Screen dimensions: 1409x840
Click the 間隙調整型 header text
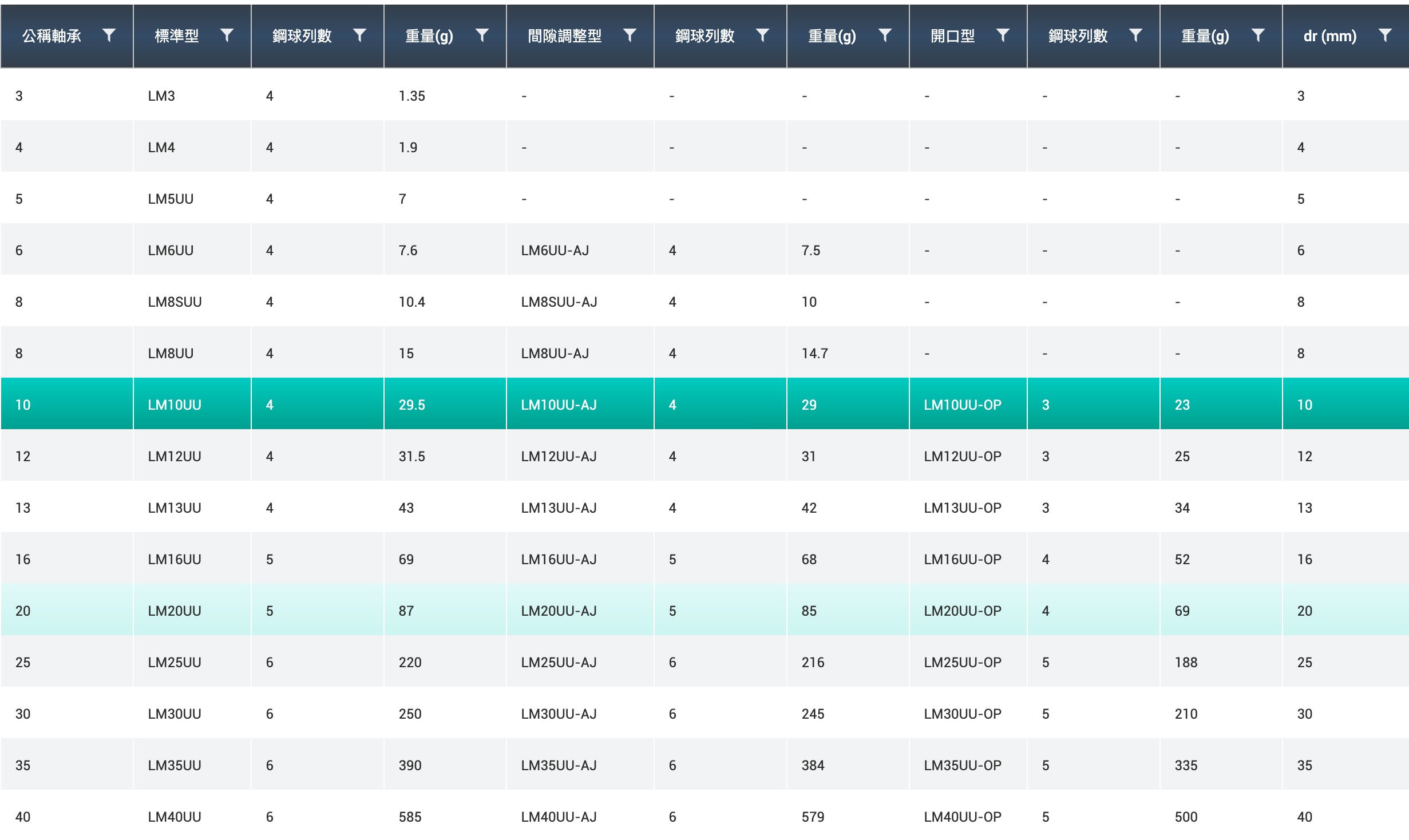[x=564, y=36]
